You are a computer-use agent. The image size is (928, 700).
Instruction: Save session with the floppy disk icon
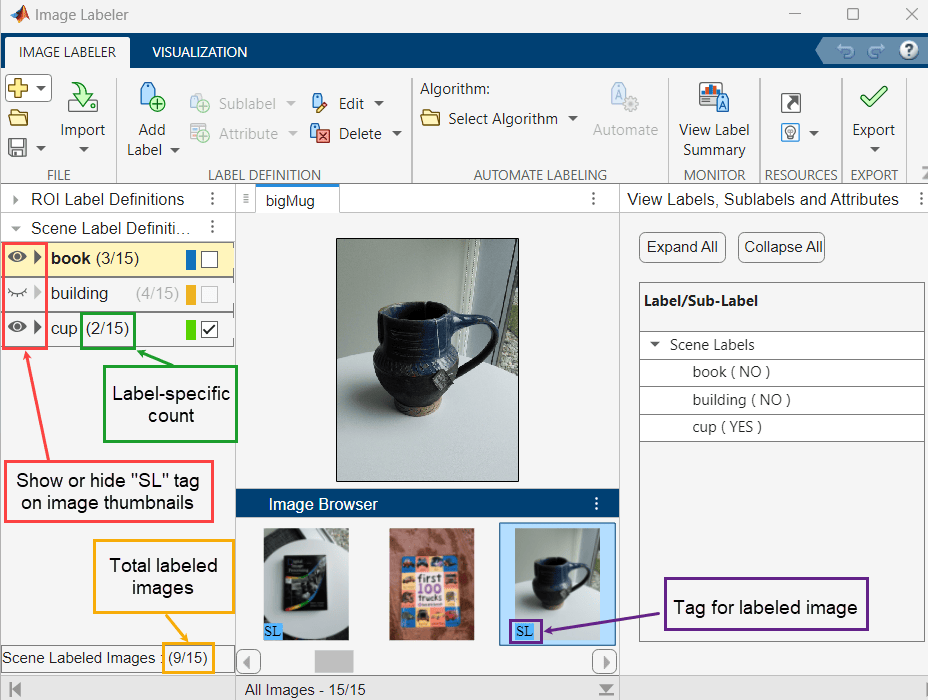(x=17, y=147)
